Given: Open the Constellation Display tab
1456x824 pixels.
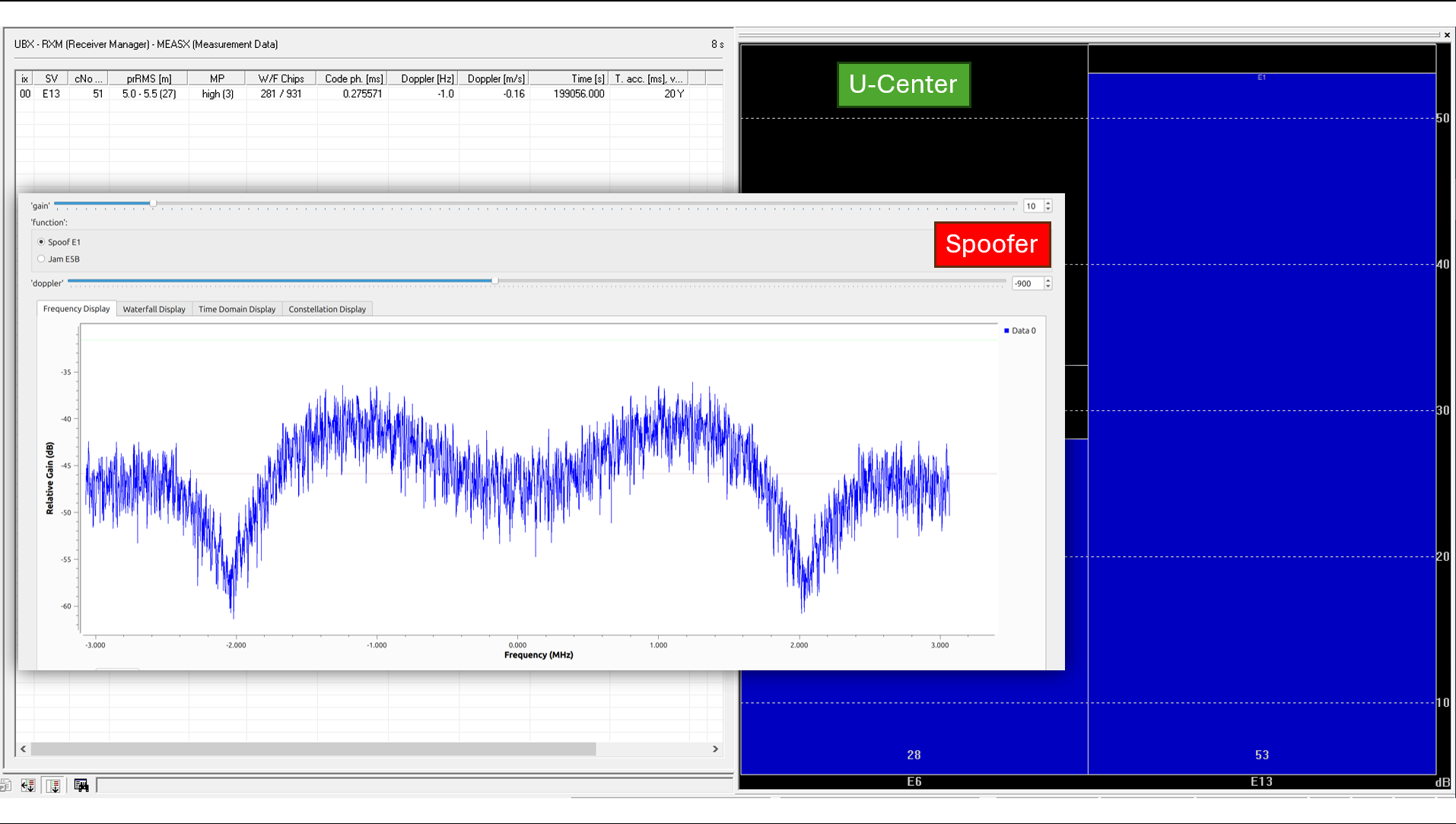Looking at the screenshot, I should 327,309.
